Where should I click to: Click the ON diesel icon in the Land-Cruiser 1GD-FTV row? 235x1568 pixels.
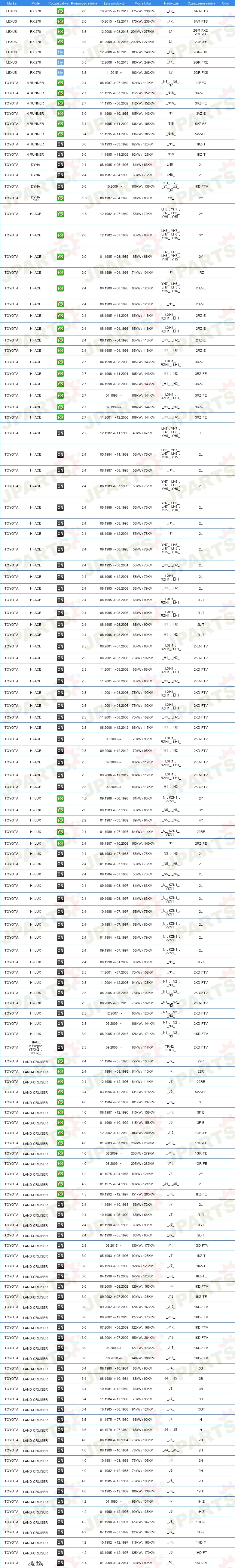point(60,1246)
